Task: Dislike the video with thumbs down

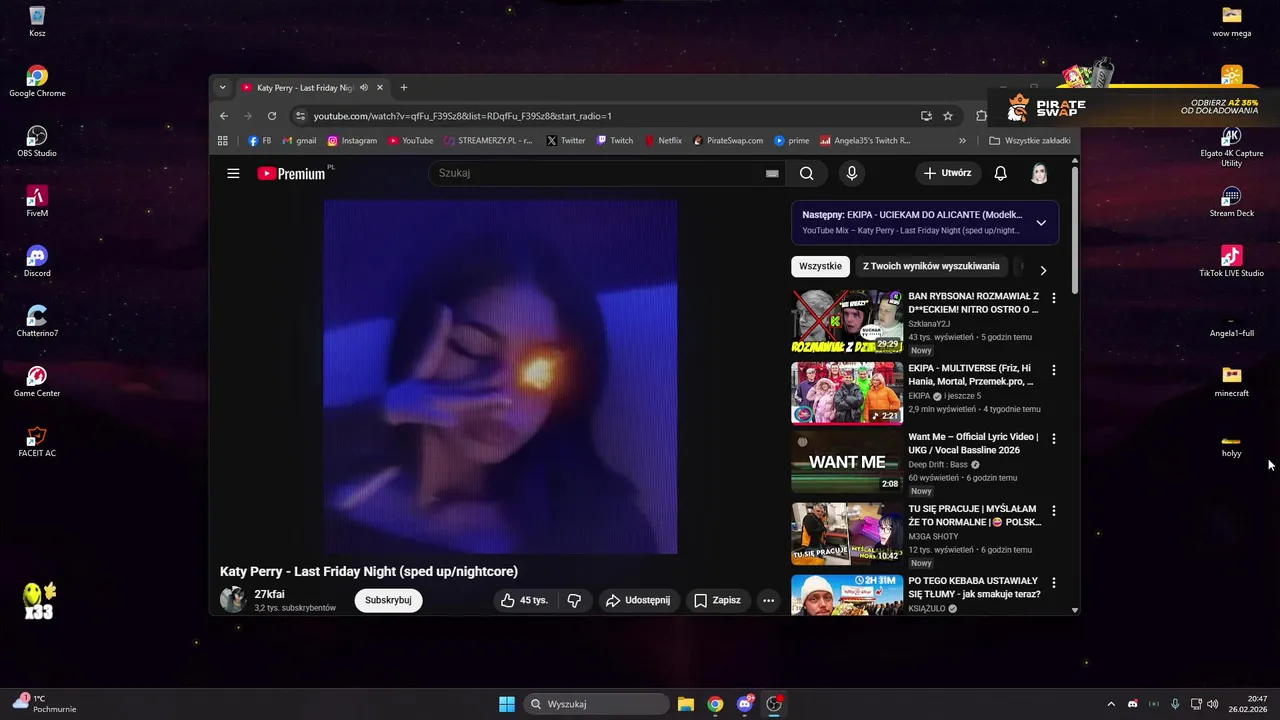Action: (x=574, y=600)
